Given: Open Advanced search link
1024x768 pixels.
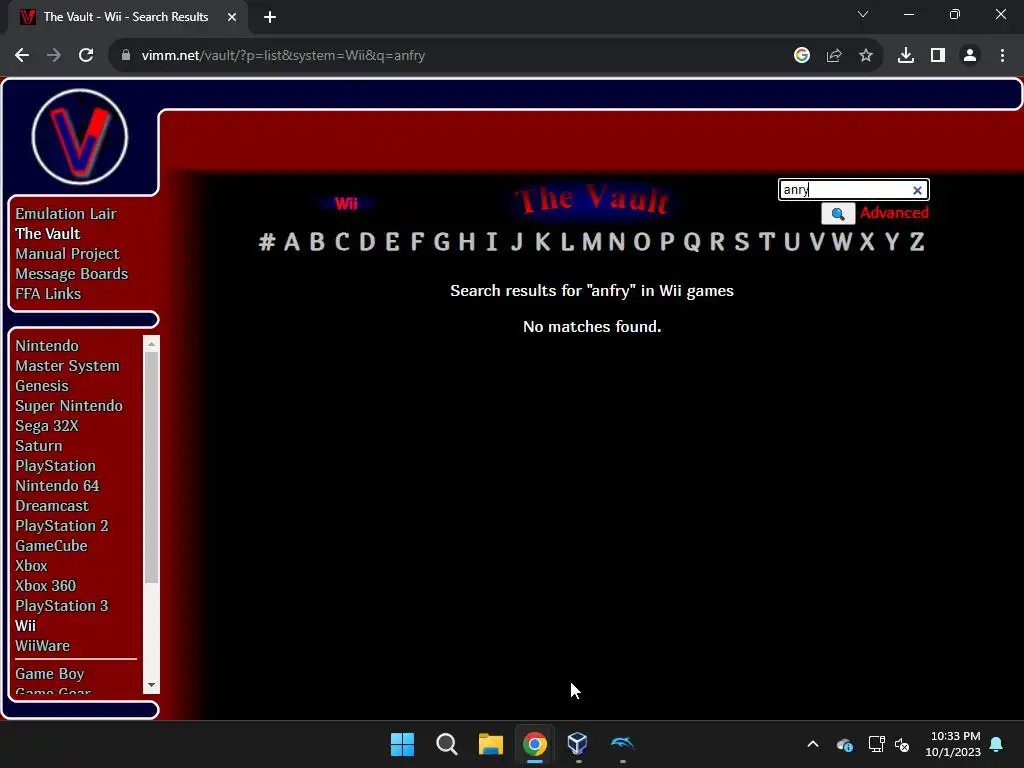Looking at the screenshot, I should coord(894,213).
